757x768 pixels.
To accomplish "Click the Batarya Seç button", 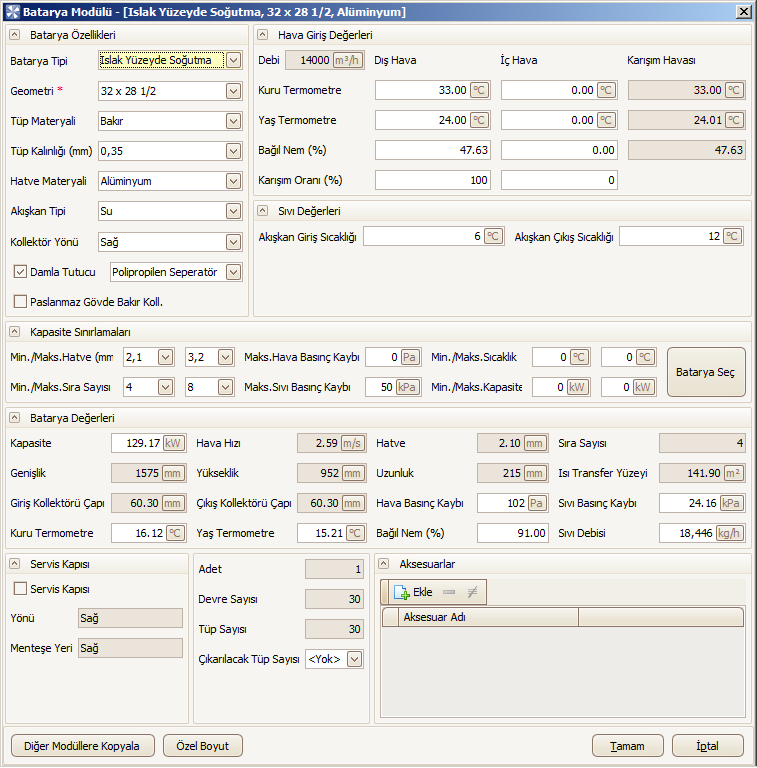I will 706,372.
